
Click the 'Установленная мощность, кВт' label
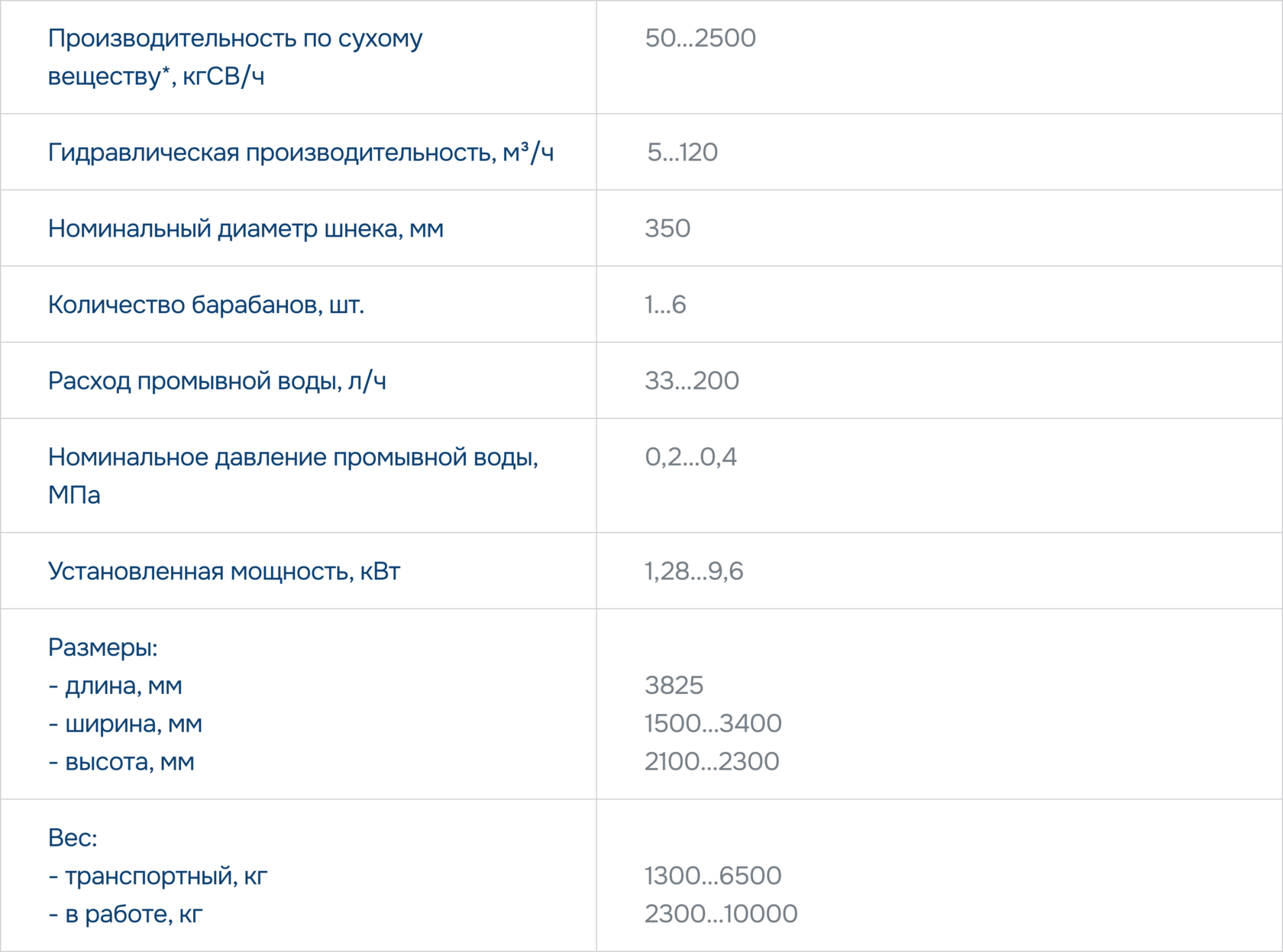[x=224, y=571]
